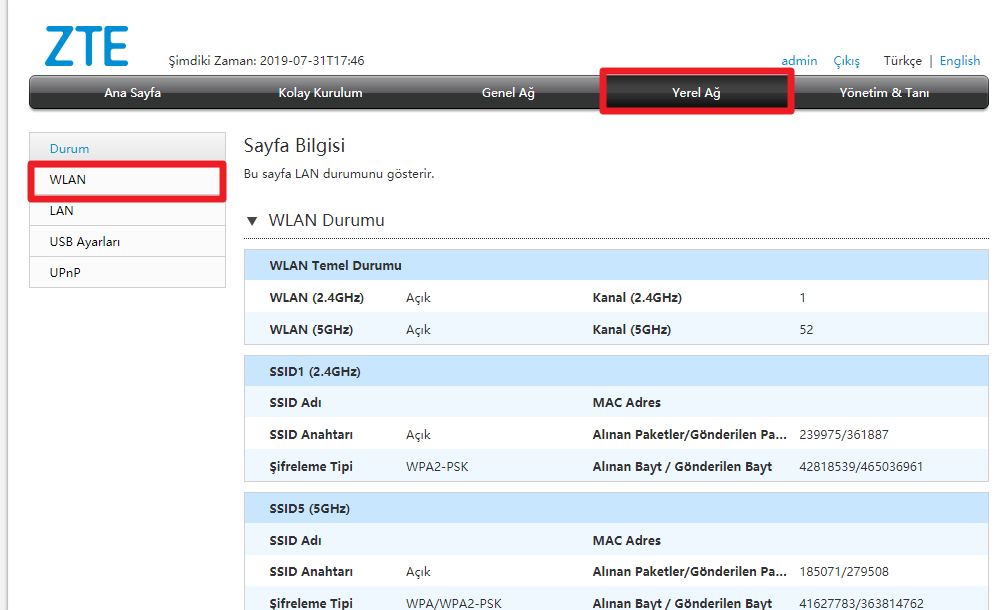The height and width of the screenshot is (610, 1003).
Task: Switch to Kolay Kurulum tab
Action: point(320,93)
